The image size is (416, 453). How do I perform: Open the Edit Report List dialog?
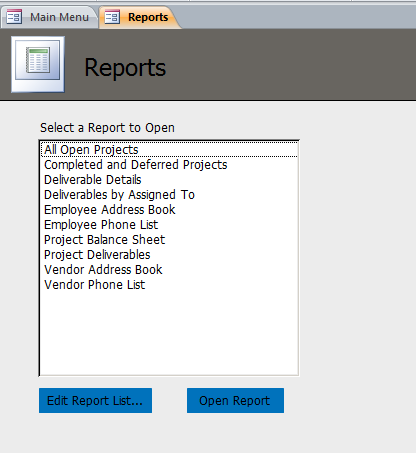(x=95, y=400)
